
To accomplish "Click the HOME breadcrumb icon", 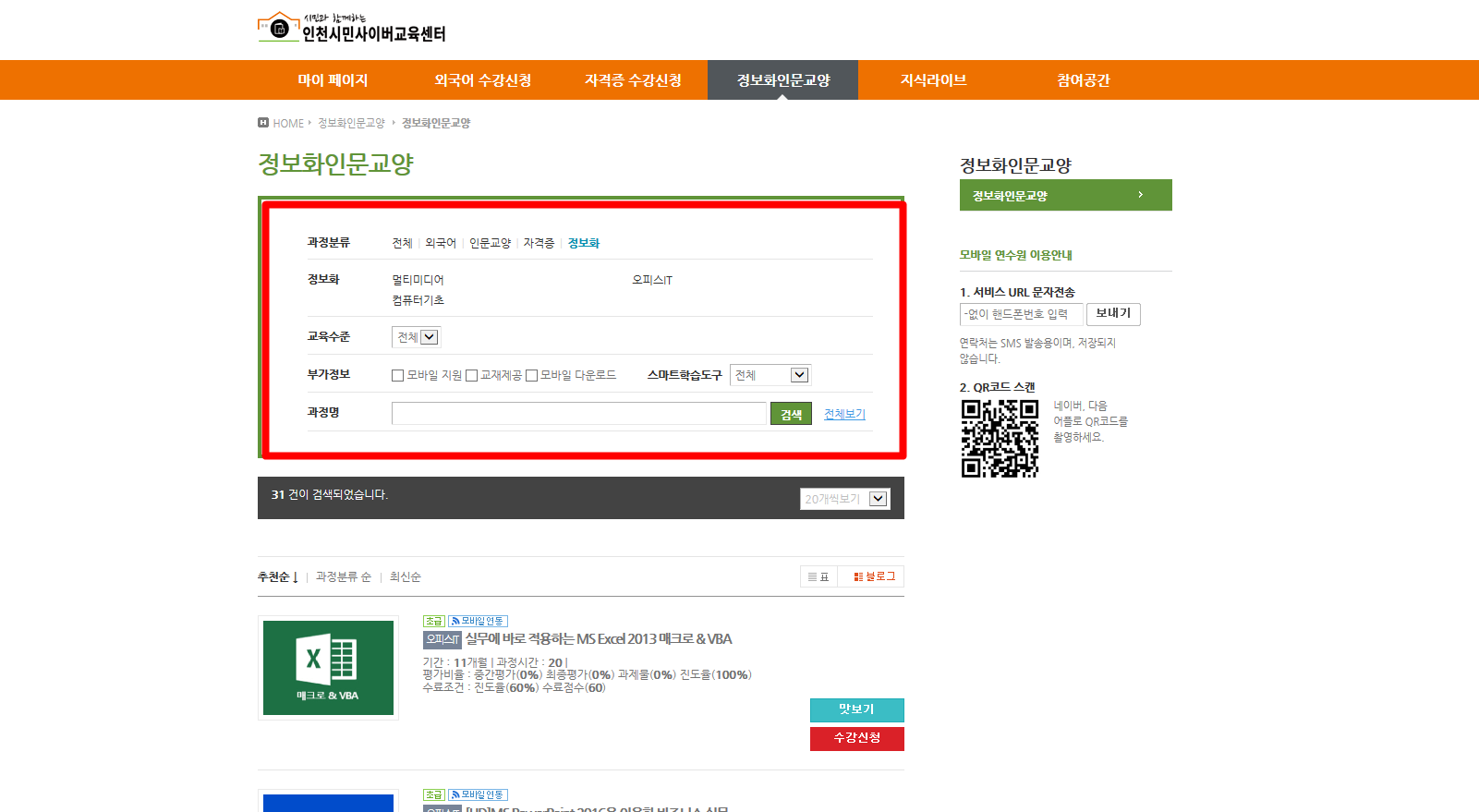I will (263, 123).
